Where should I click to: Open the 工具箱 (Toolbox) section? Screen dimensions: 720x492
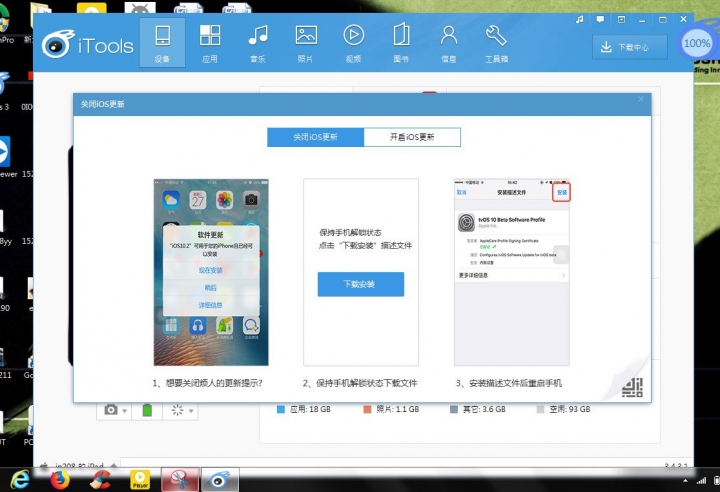tap(496, 43)
